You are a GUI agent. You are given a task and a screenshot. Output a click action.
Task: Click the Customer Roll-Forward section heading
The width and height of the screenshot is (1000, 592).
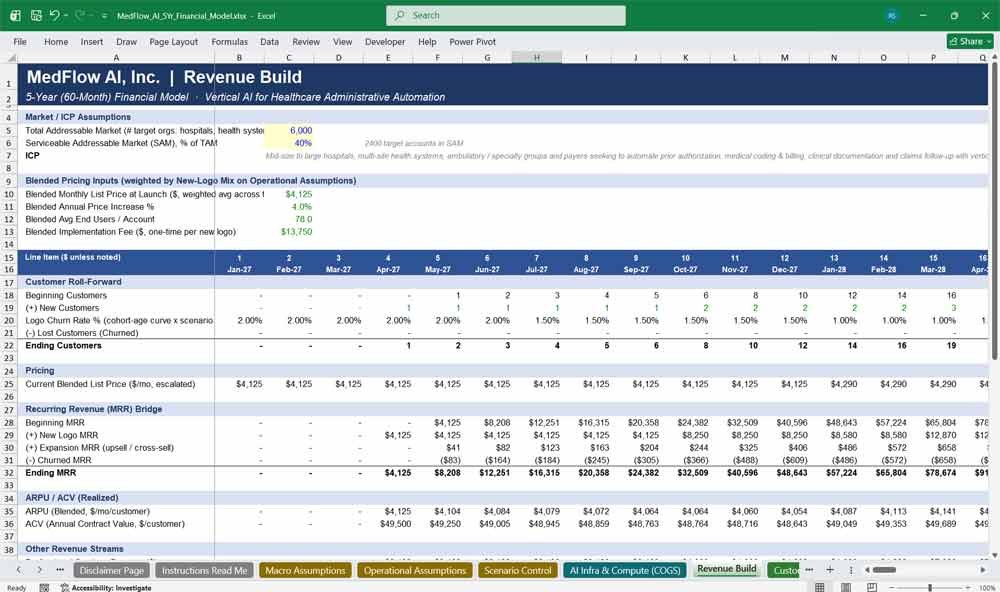pos(73,282)
